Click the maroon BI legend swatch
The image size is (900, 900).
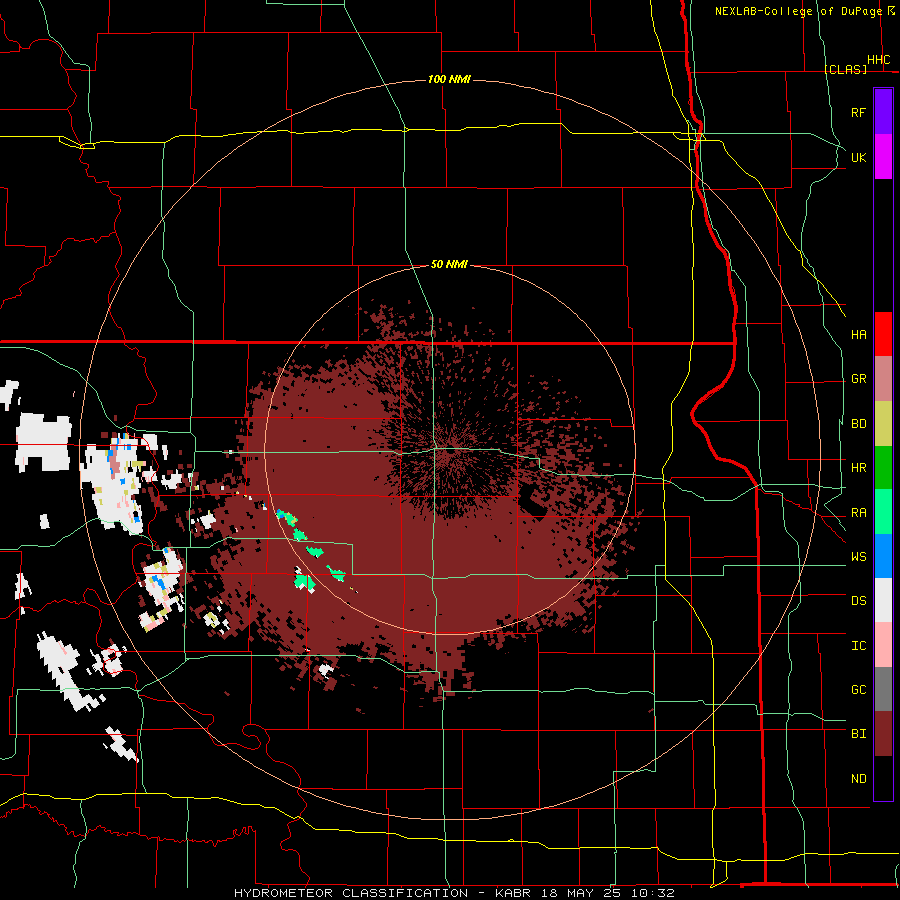[x=883, y=734]
